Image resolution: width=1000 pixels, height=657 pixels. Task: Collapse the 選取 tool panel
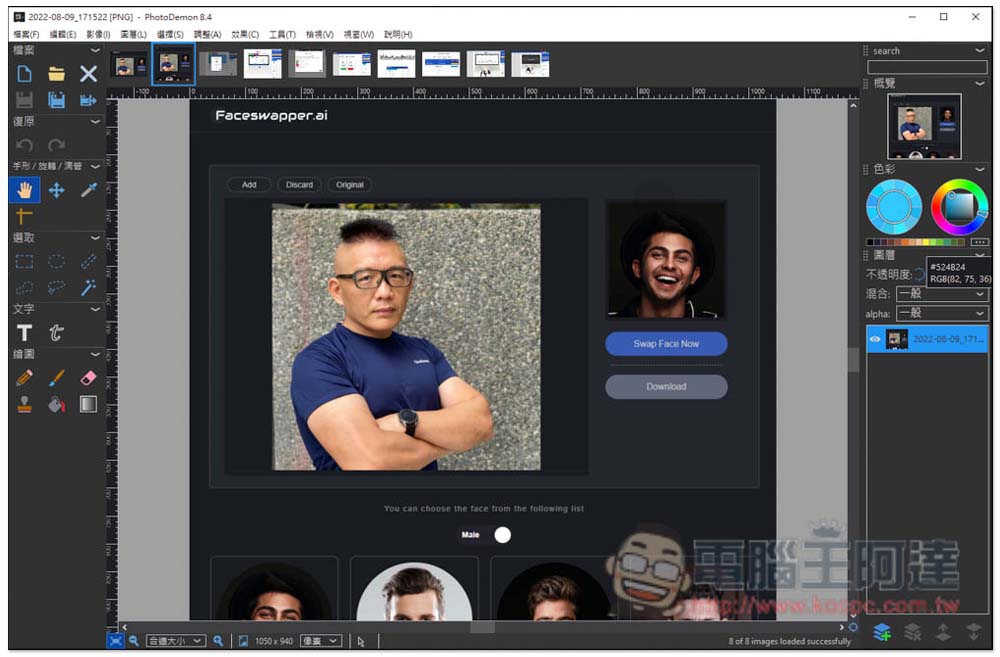(x=95, y=238)
